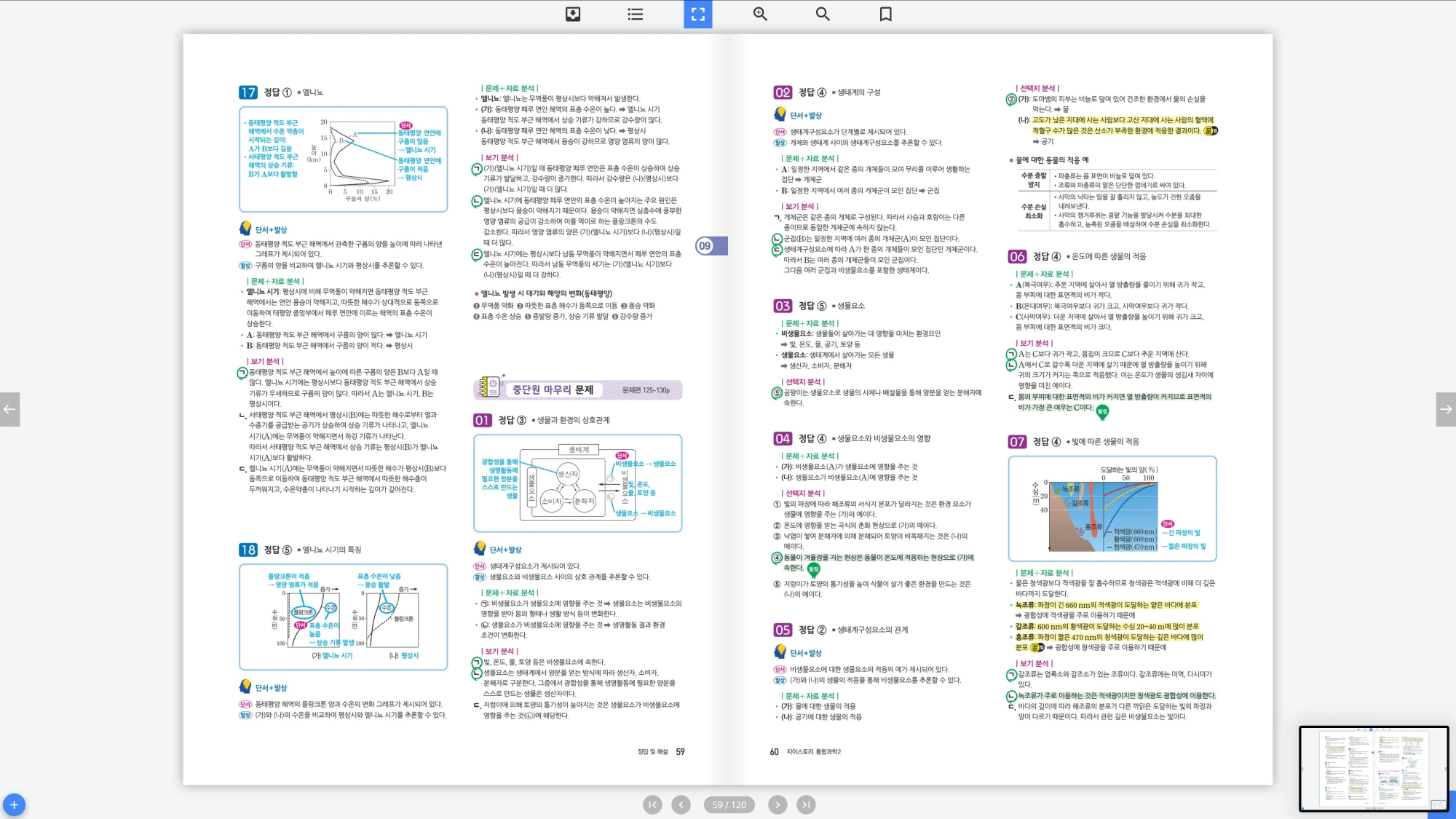Click the page preview thumbnail

pyautogui.click(x=1373, y=768)
